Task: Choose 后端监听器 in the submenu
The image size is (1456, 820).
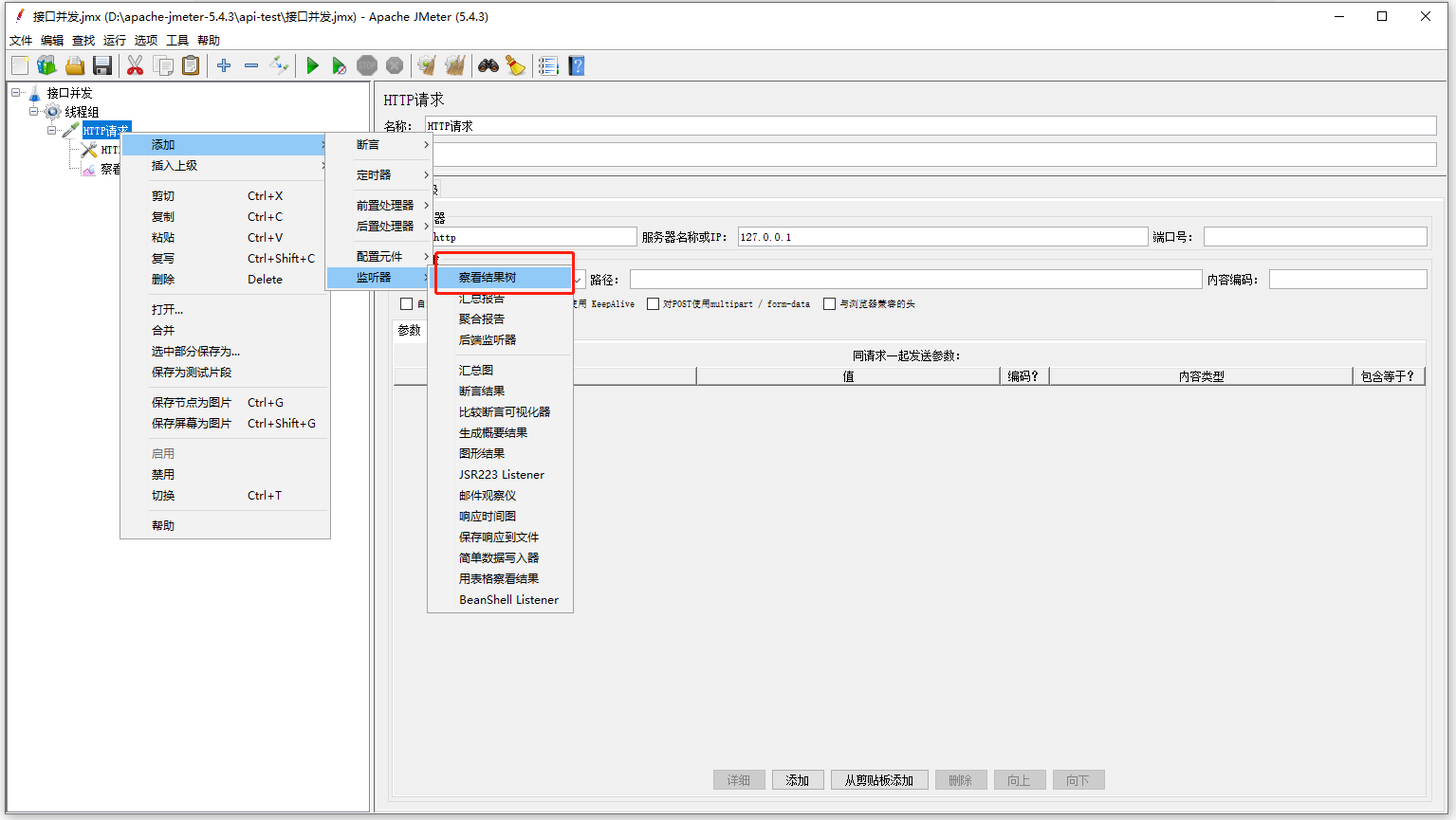Action: [x=501, y=339]
